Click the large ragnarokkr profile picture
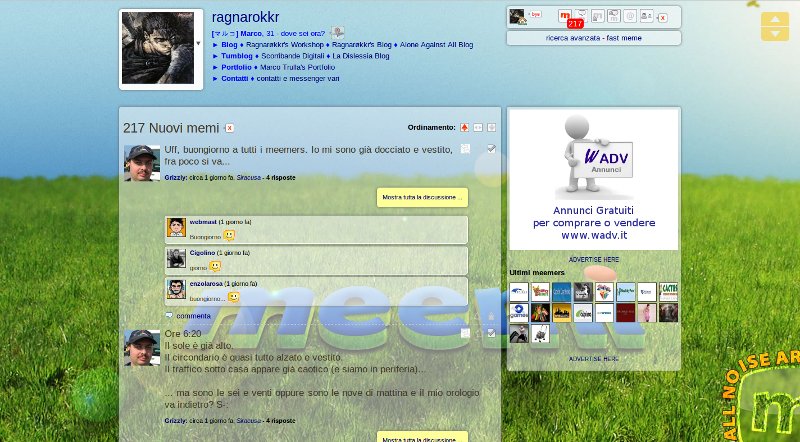Viewport: 800px width, 442px height. pyautogui.click(x=158, y=48)
